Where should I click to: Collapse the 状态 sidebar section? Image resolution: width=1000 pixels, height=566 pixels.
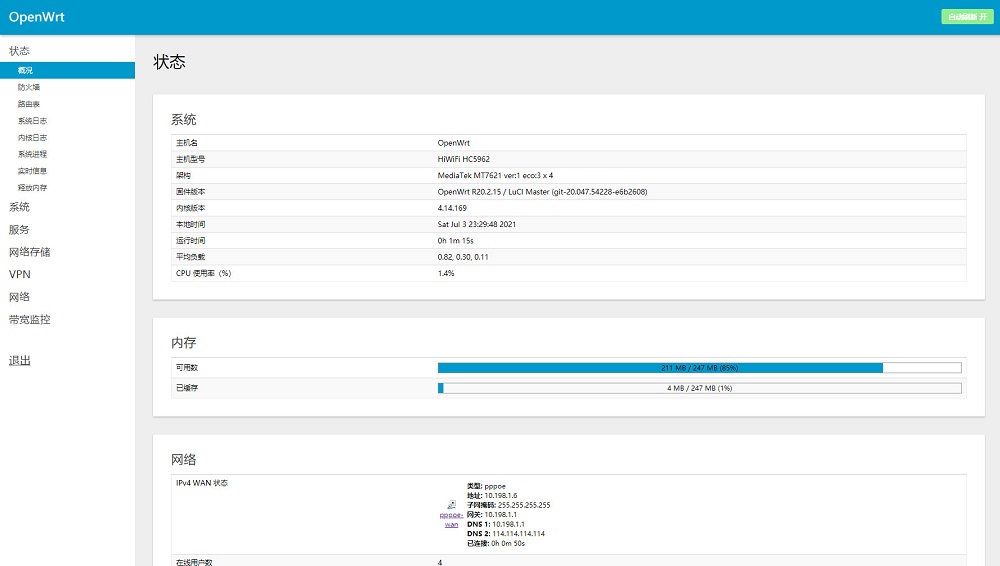click(19, 51)
